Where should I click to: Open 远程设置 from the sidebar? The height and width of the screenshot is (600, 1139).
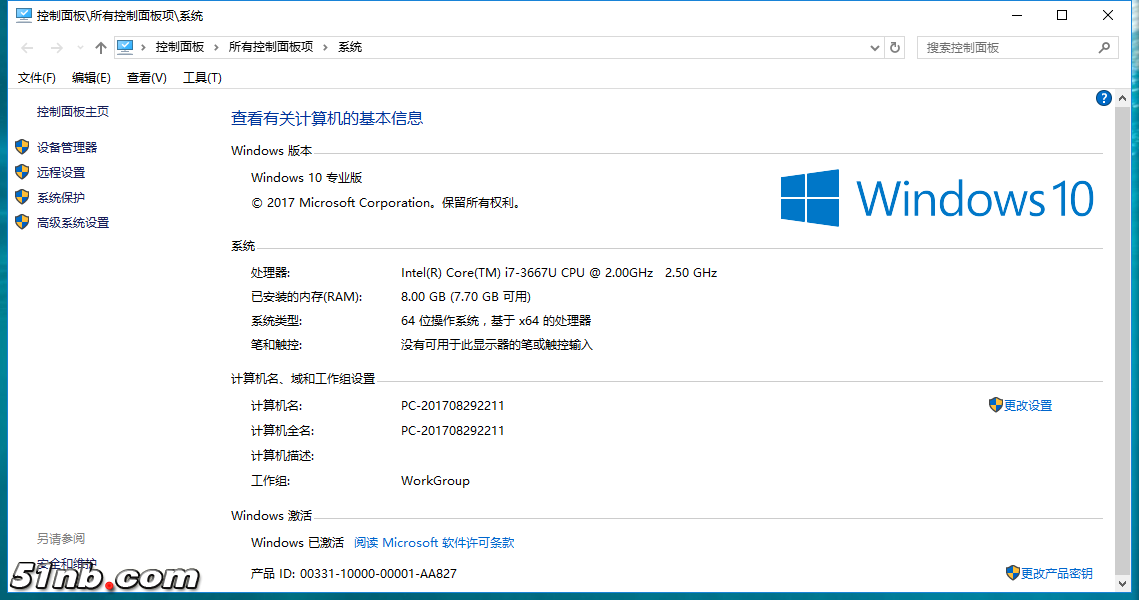[x=61, y=172]
